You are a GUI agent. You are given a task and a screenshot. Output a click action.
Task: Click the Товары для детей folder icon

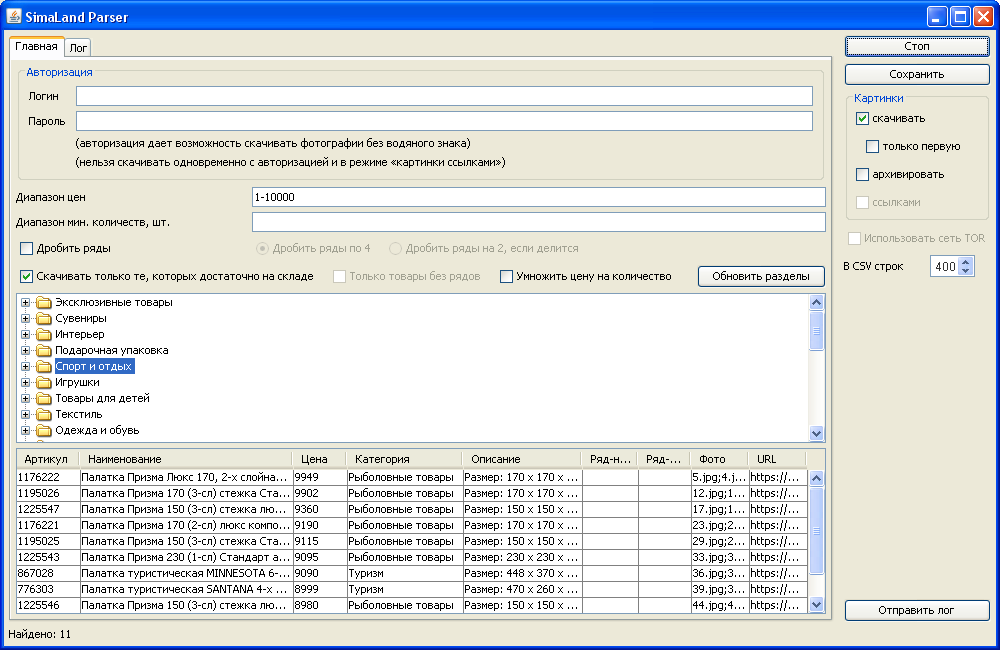click(43, 398)
